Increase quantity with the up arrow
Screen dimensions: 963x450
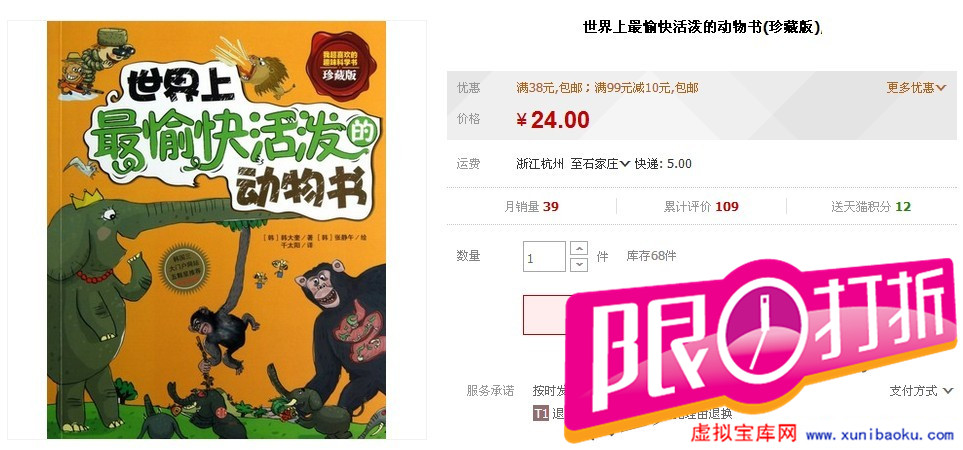pyautogui.click(x=579, y=249)
